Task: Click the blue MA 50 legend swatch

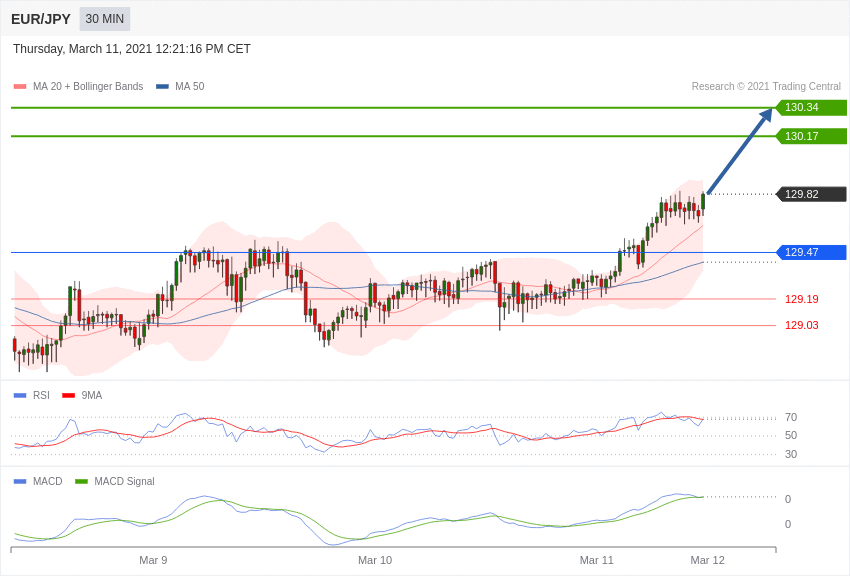Action: (162, 87)
